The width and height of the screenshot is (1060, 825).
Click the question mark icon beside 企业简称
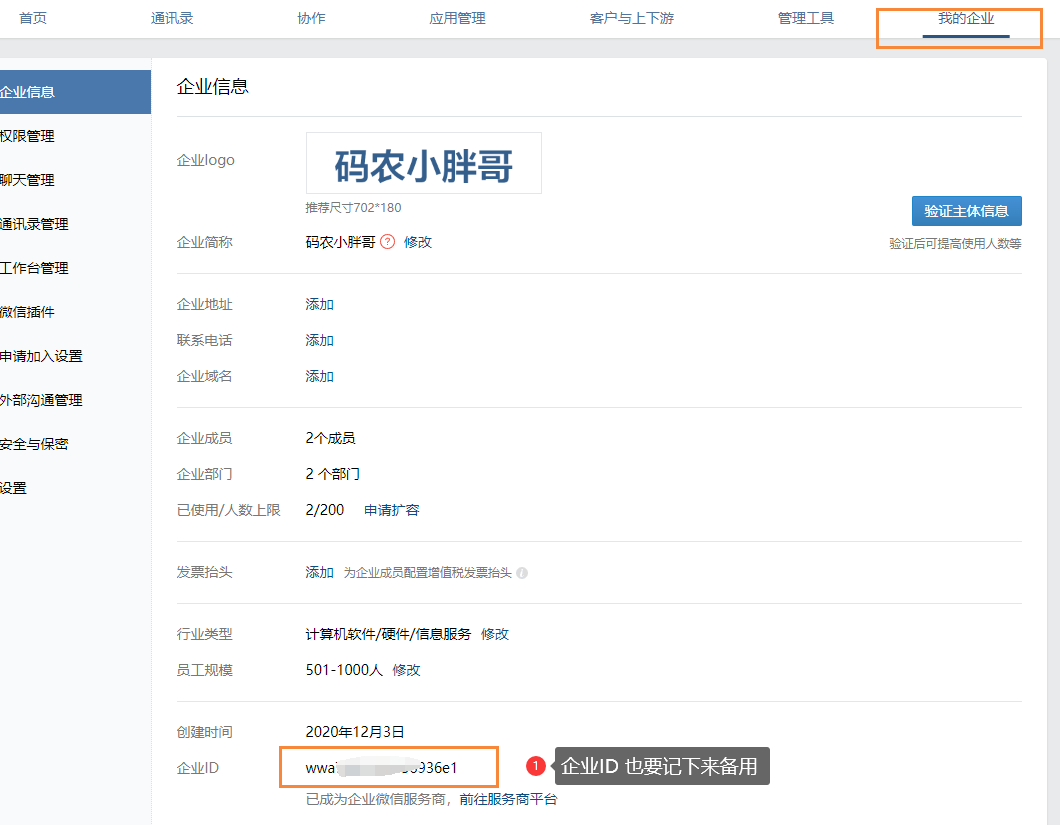tap(388, 242)
